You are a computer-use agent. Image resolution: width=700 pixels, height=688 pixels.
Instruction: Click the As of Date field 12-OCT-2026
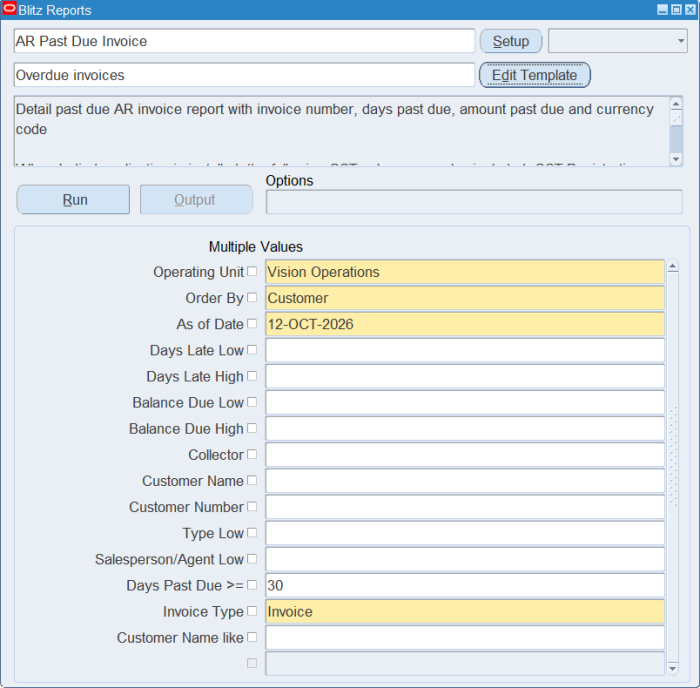[465, 324]
